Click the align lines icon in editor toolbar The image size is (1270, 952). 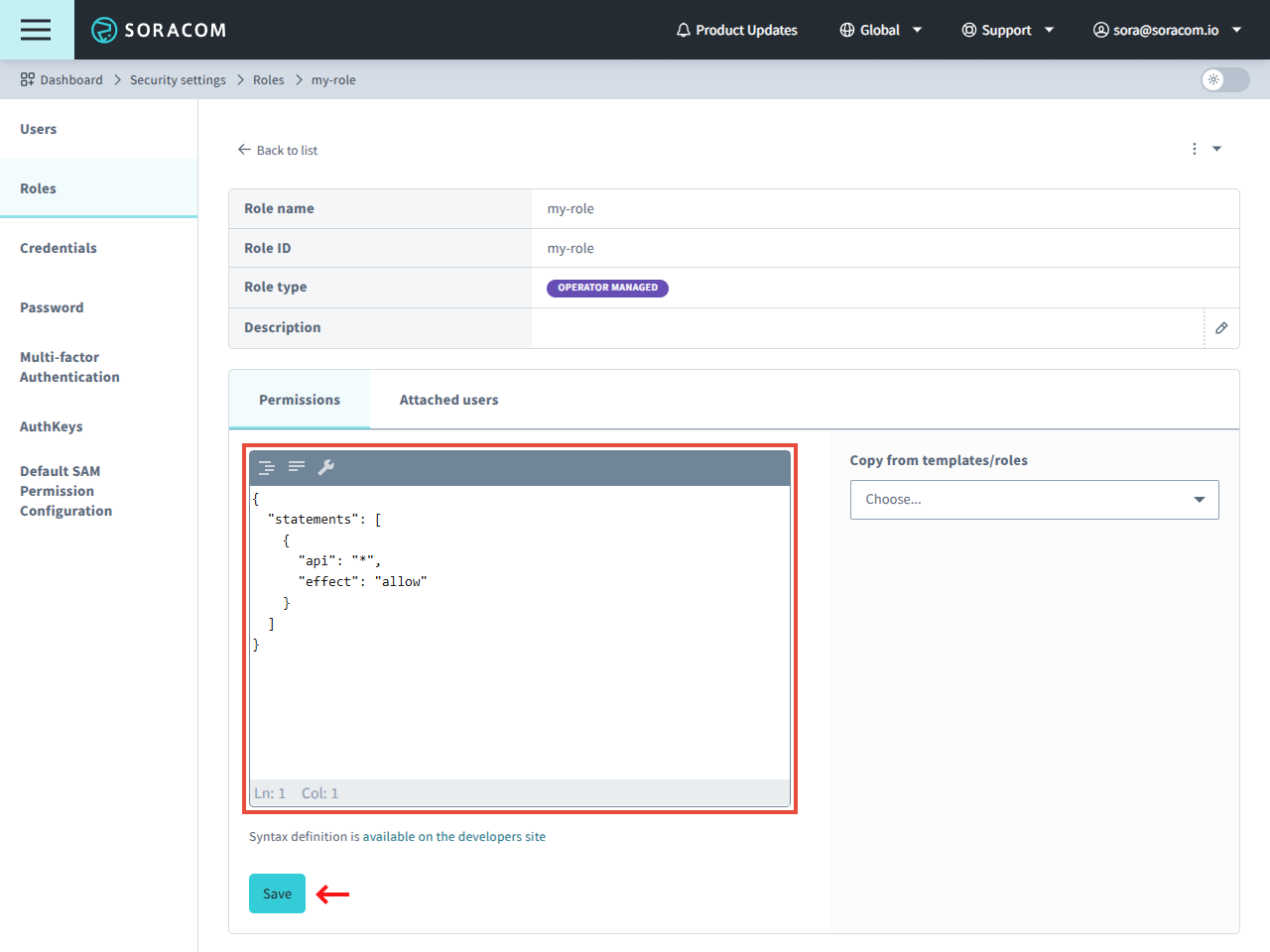297,467
